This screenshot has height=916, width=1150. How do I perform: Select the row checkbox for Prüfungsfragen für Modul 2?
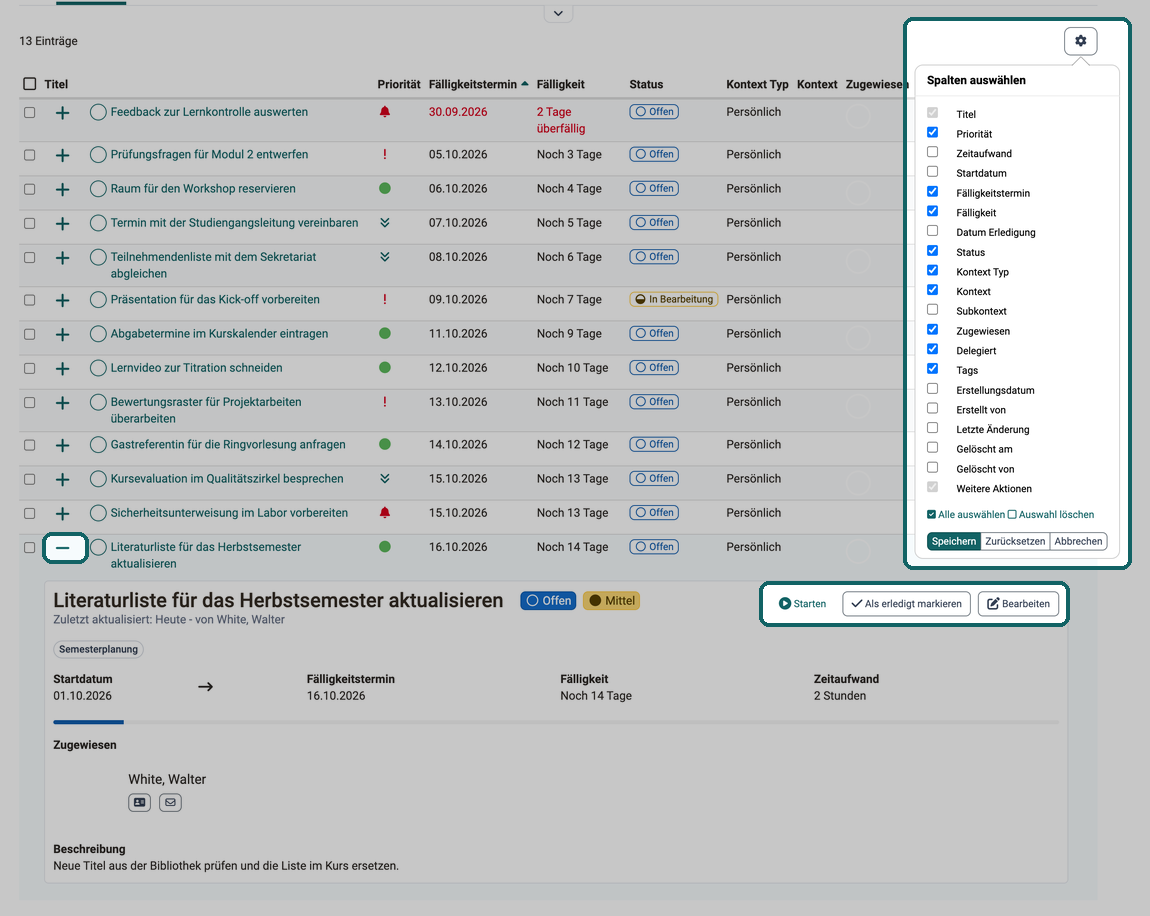pos(29,155)
